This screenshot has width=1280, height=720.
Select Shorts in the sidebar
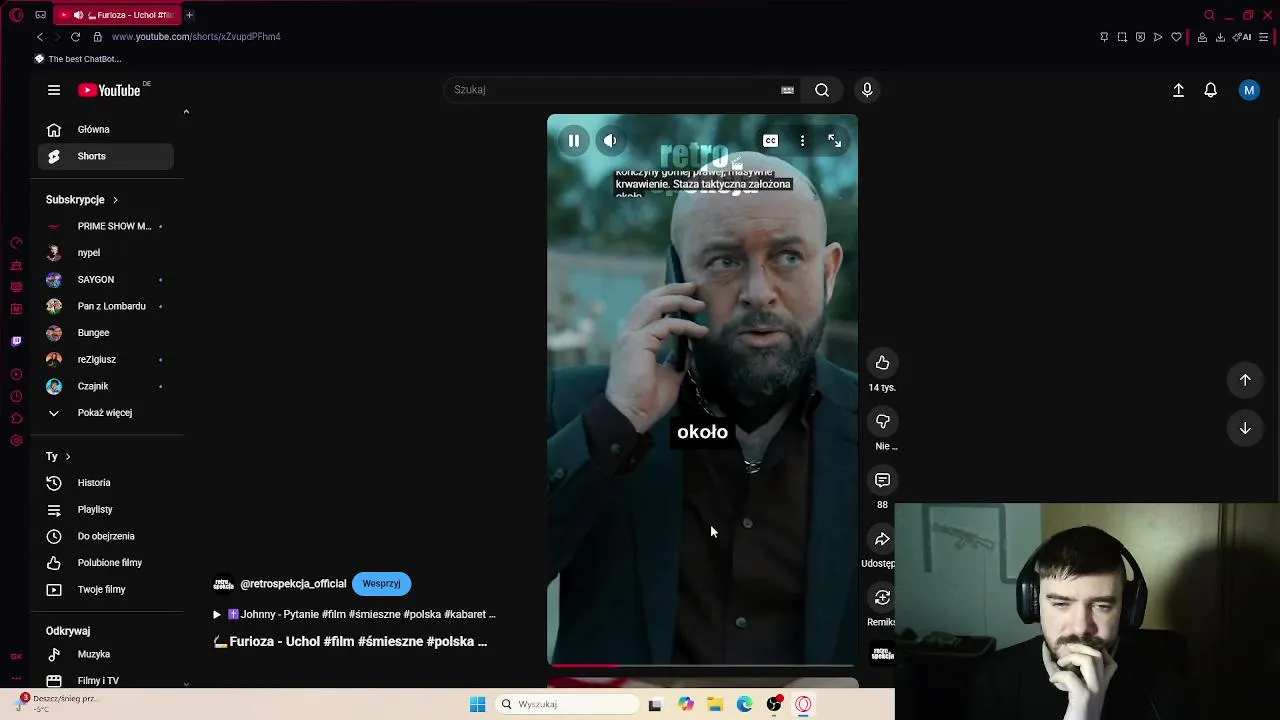tap(106, 156)
